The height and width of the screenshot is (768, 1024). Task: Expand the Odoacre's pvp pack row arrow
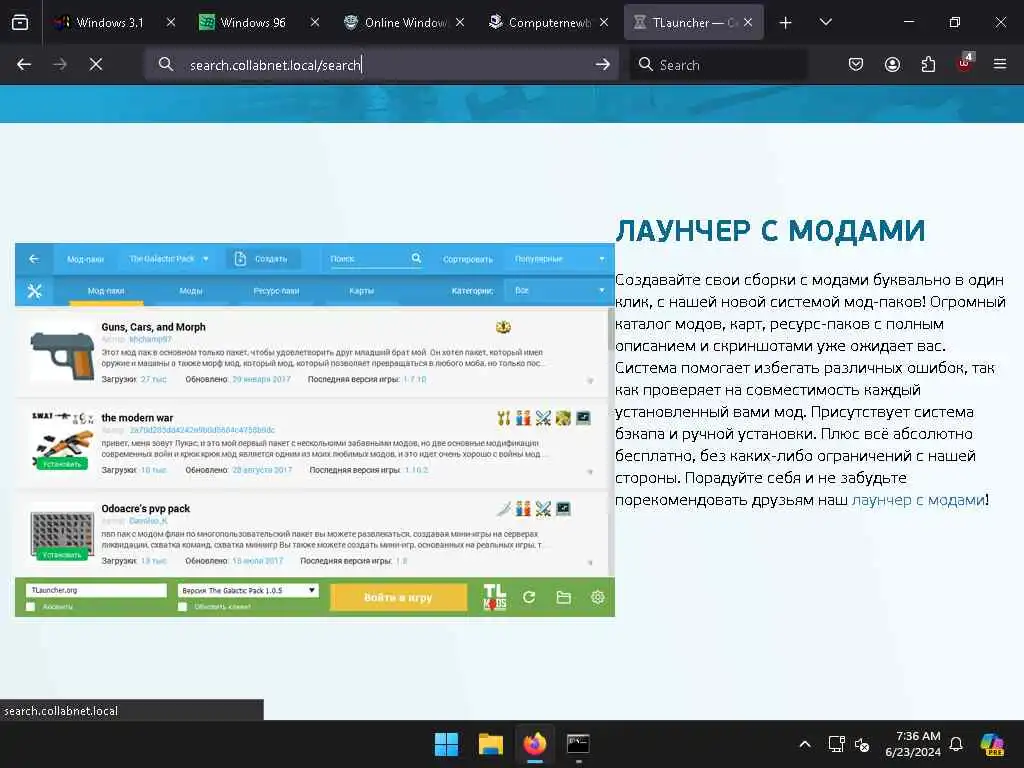point(590,562)
